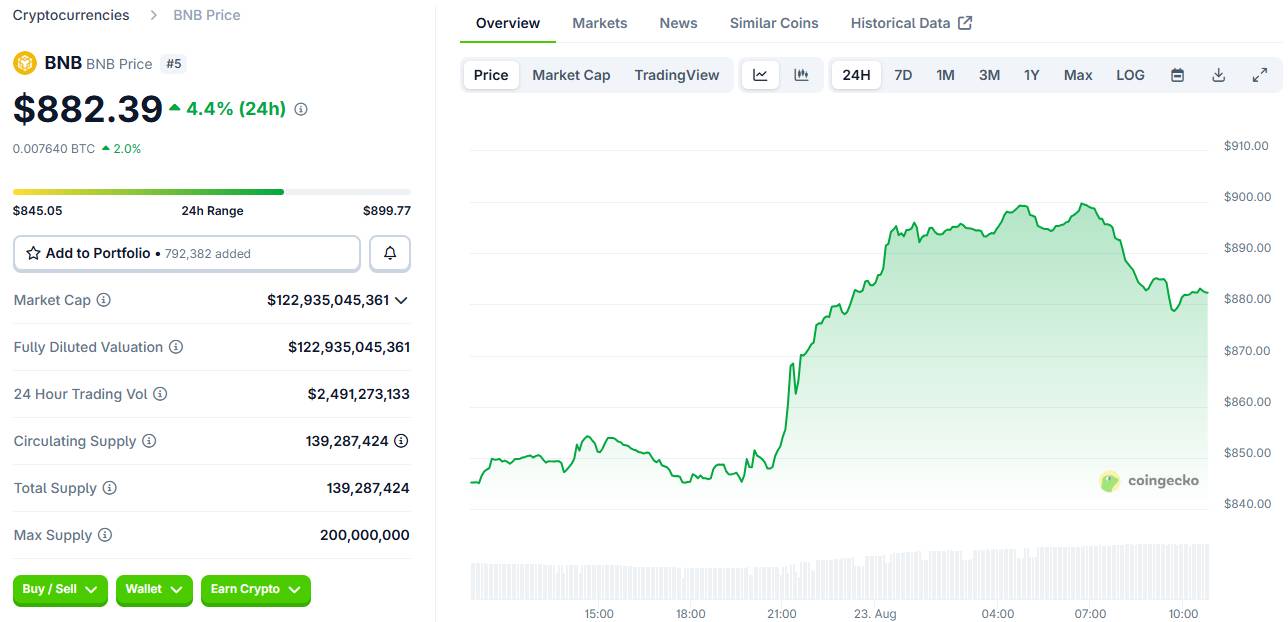Click the $910.00 price axis label
Screen dimensions: 1288x622
click(1247, 146)
